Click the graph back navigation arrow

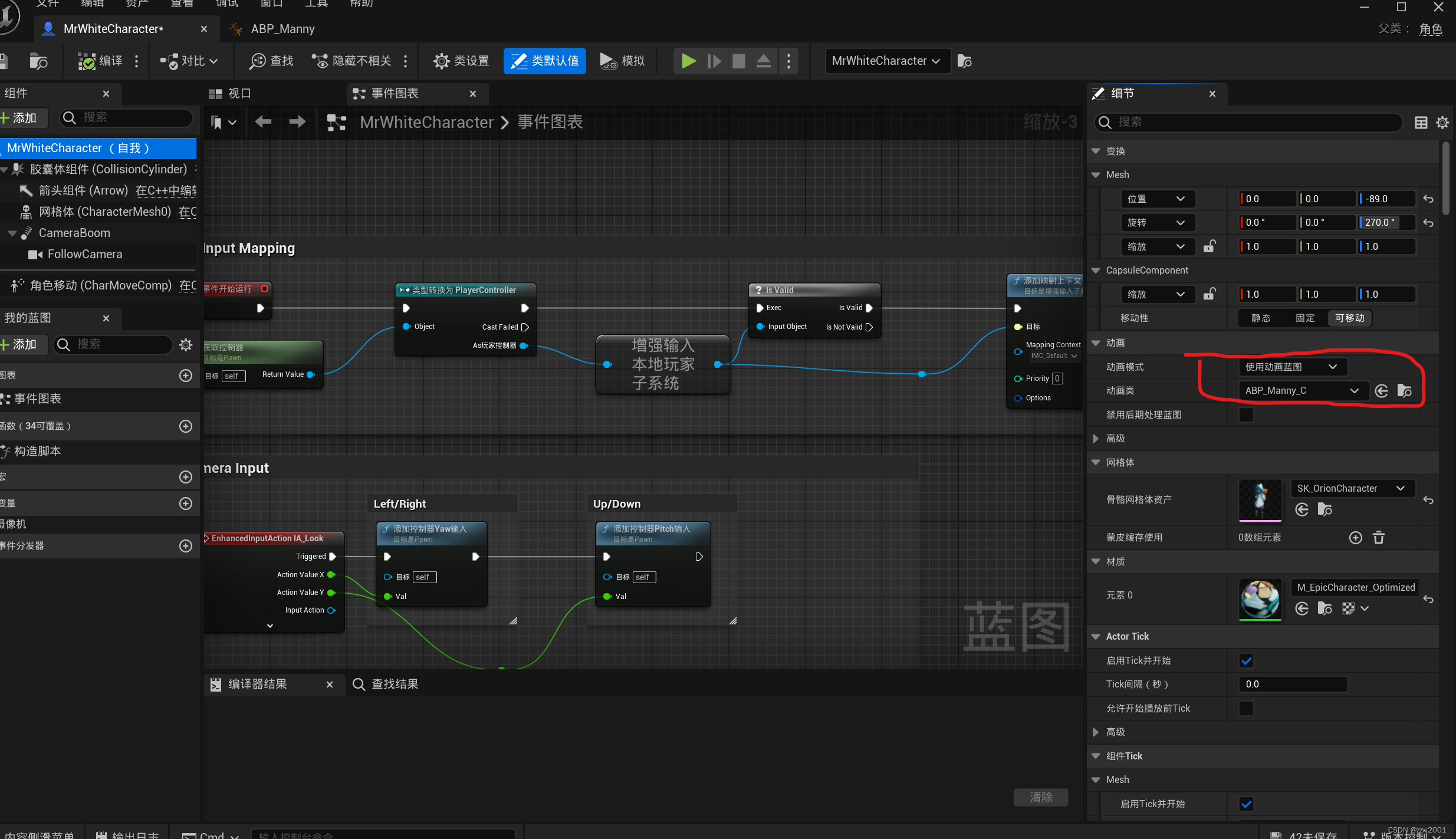(263, 122)
